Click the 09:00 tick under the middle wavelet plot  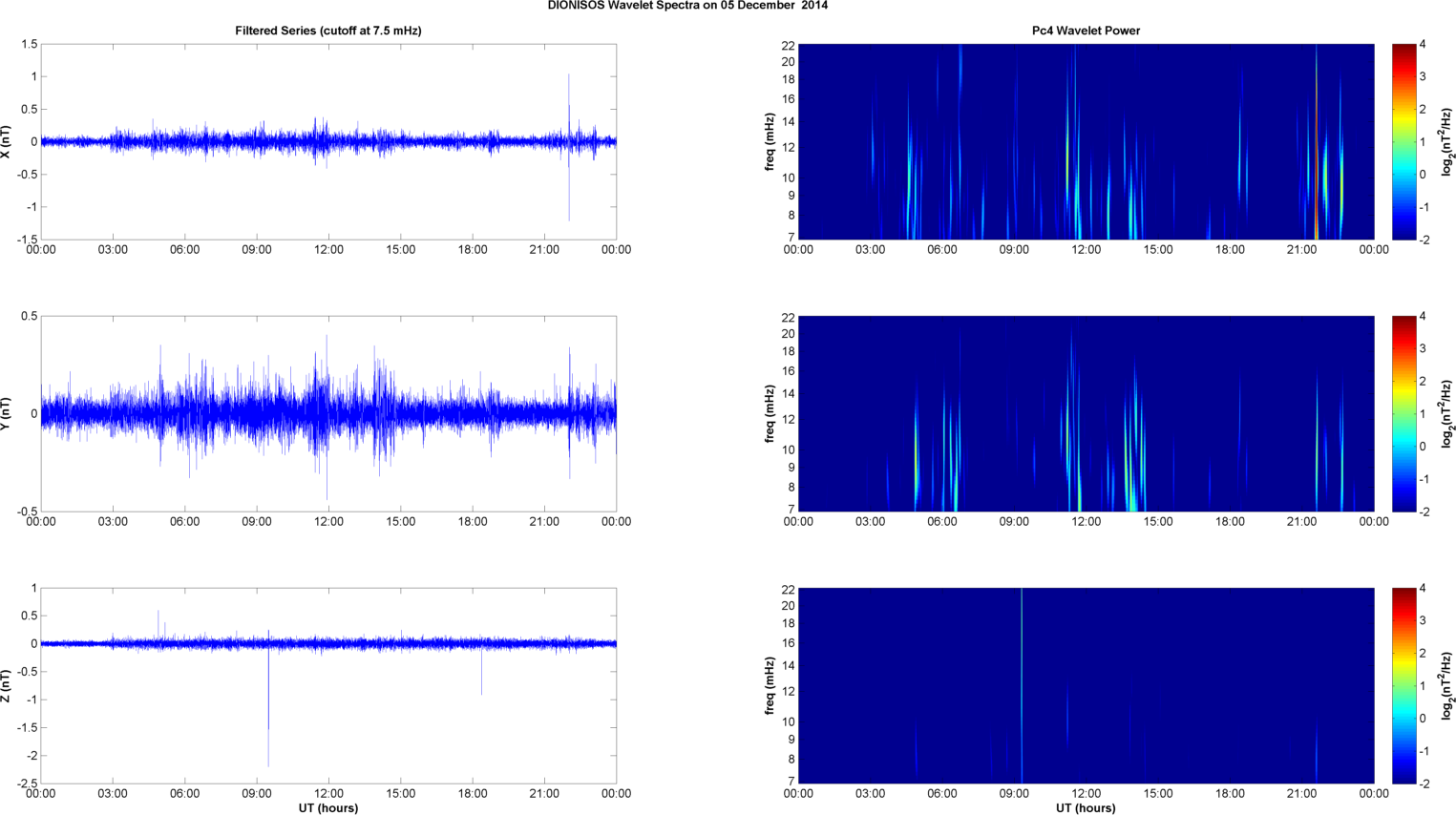pos(1014,522)
